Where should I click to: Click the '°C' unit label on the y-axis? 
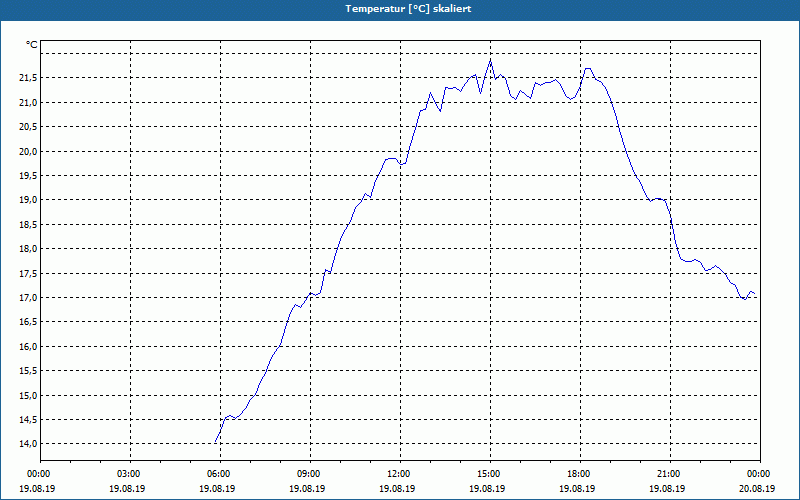[x=32, y=45]
